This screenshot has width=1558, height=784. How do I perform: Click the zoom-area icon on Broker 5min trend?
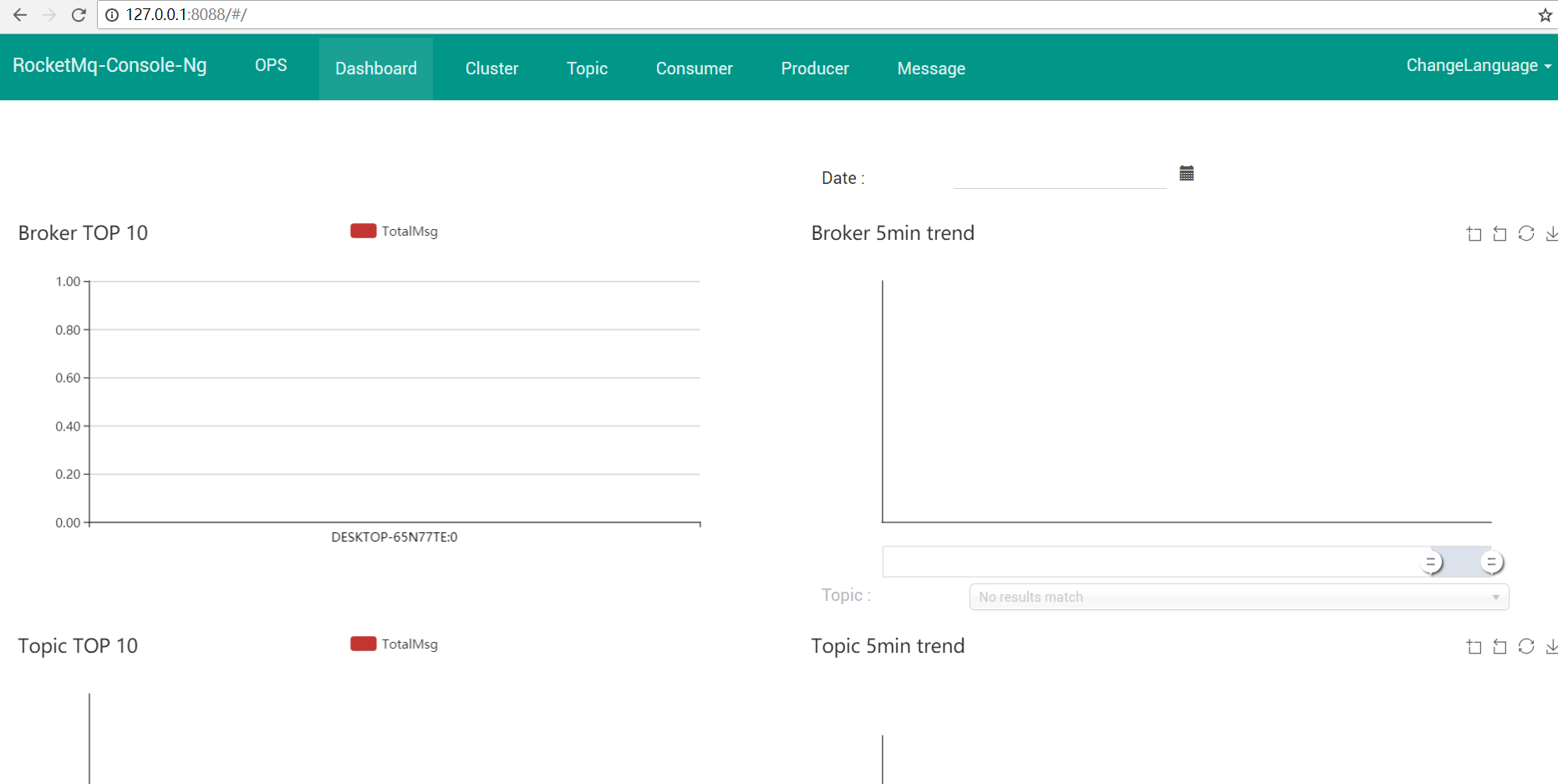(1474, 234)
